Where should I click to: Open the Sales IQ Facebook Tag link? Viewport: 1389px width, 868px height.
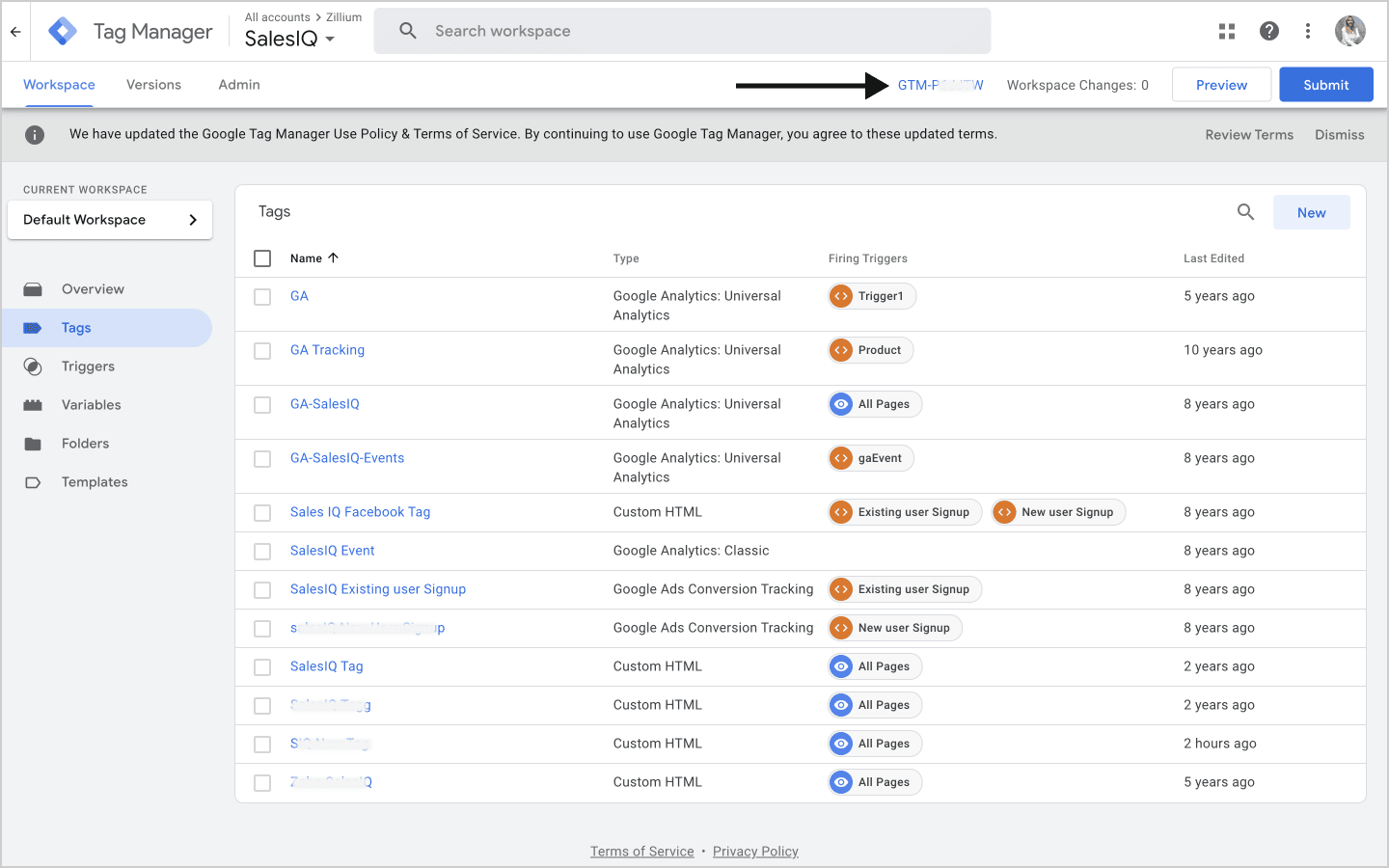pyautogui.click(x=360, y=512)
